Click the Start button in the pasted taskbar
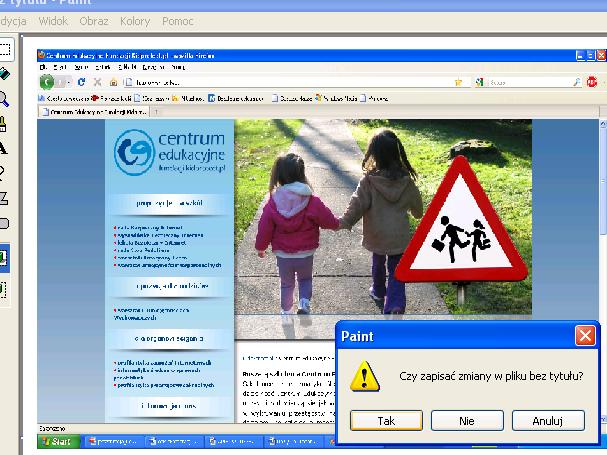The width and height of the screenshot is (607, 455). click(58, 441)
